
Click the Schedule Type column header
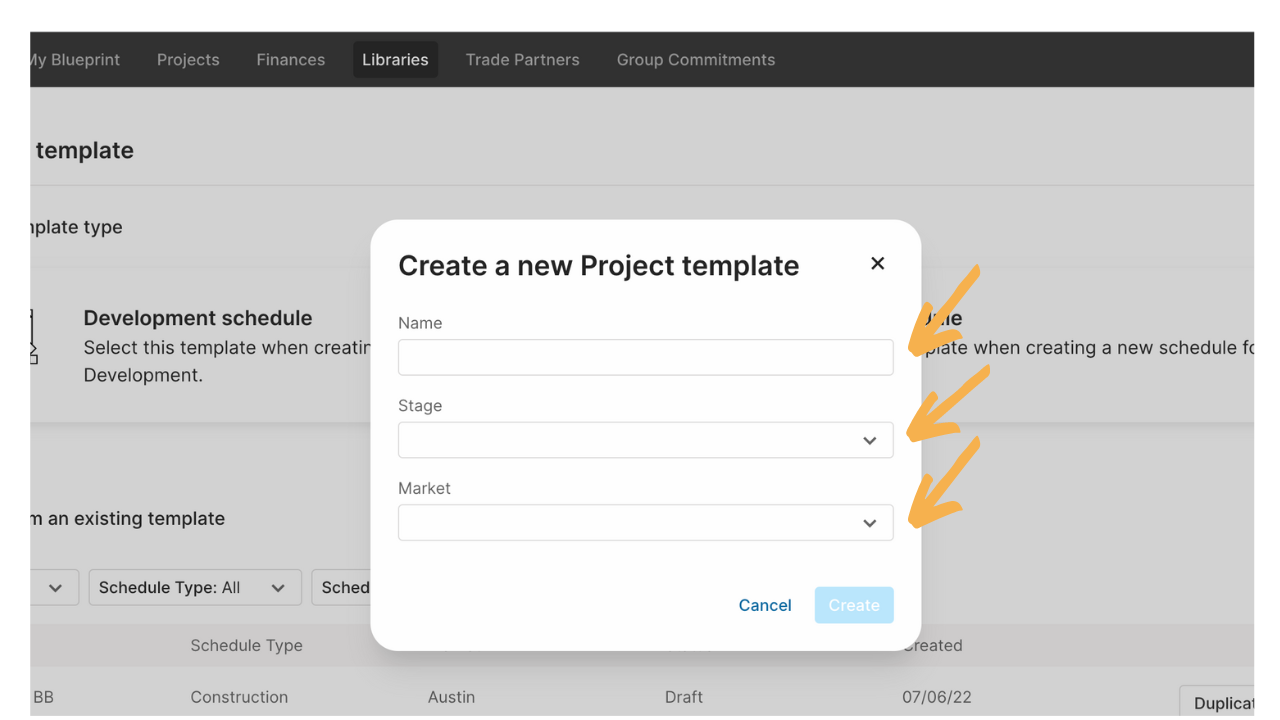247,646
